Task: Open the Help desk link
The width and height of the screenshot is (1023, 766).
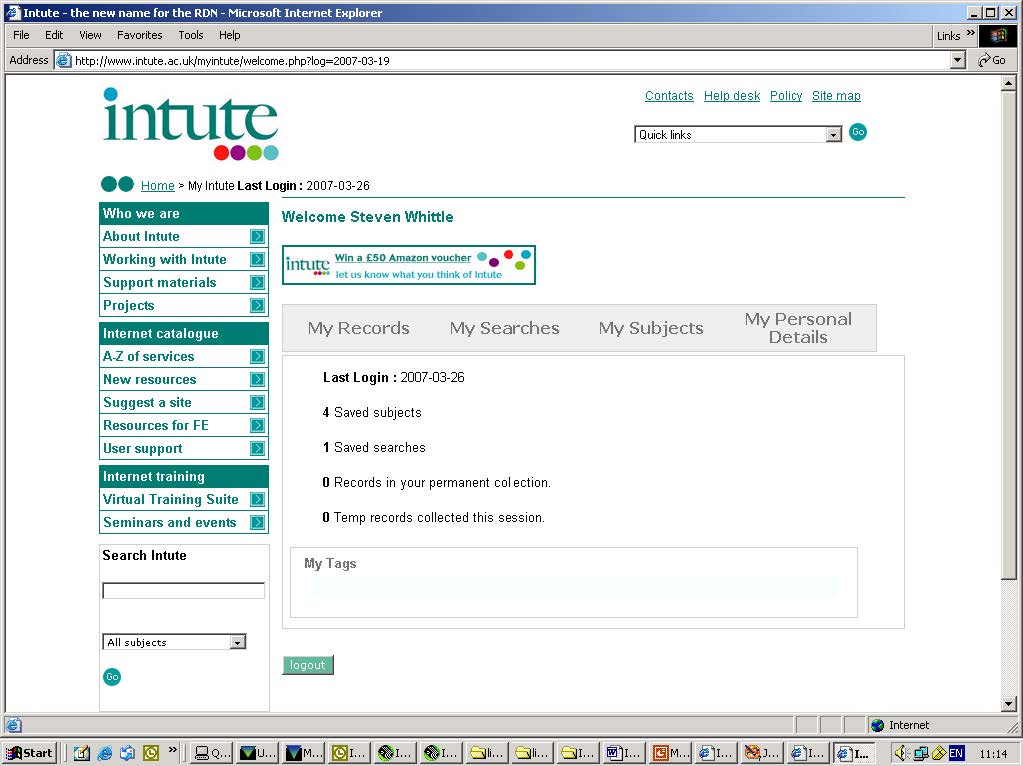Action: [732, 96]
